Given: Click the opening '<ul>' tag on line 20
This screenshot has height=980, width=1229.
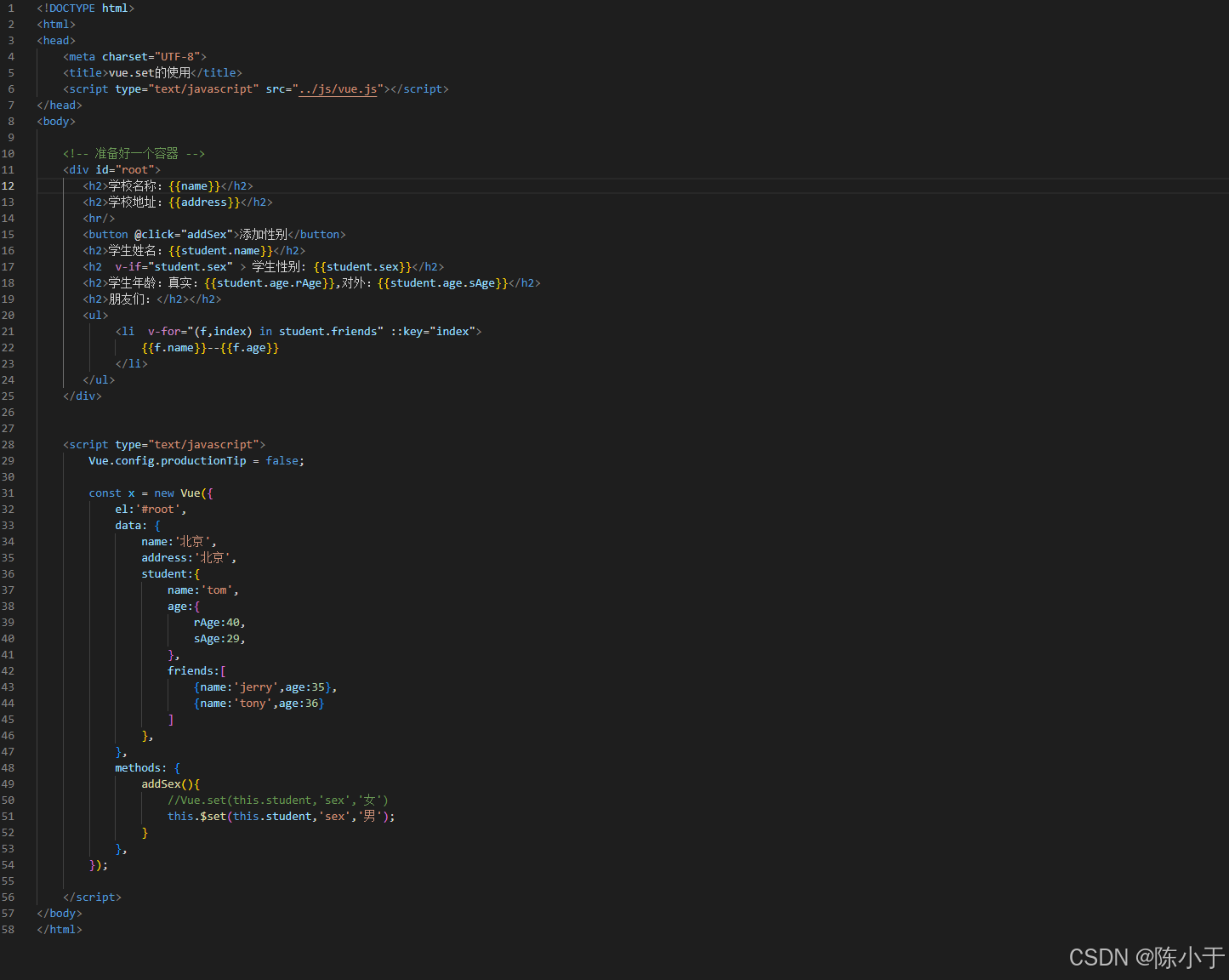Looking at the screenshot, I should (95, 316).
